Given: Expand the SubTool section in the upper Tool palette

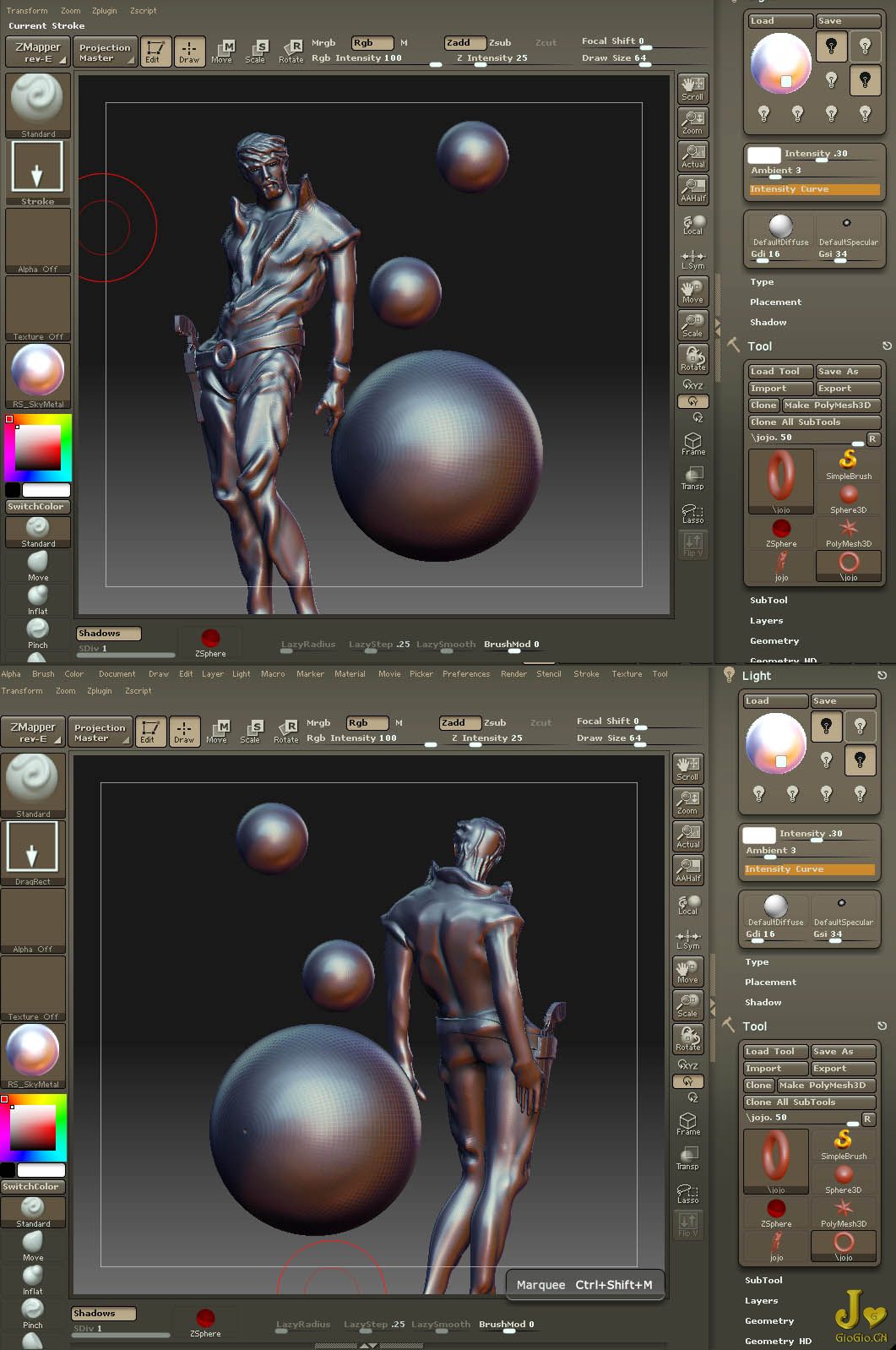Looking at the screenshot, I should (x=768, y=600).
